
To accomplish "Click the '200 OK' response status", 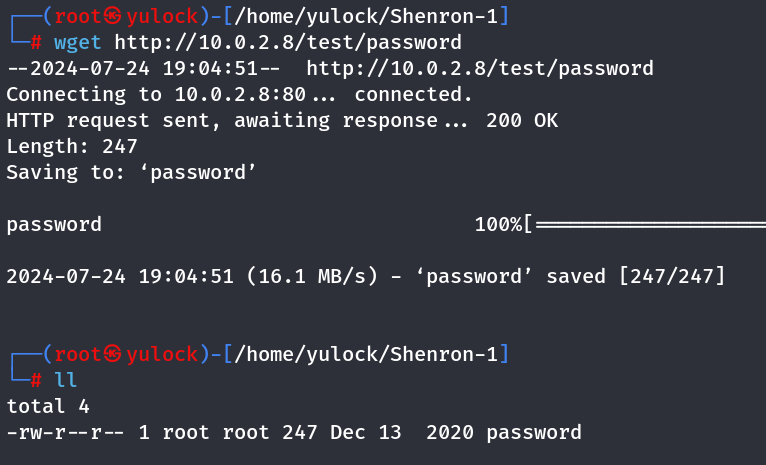I will [522, 120].
